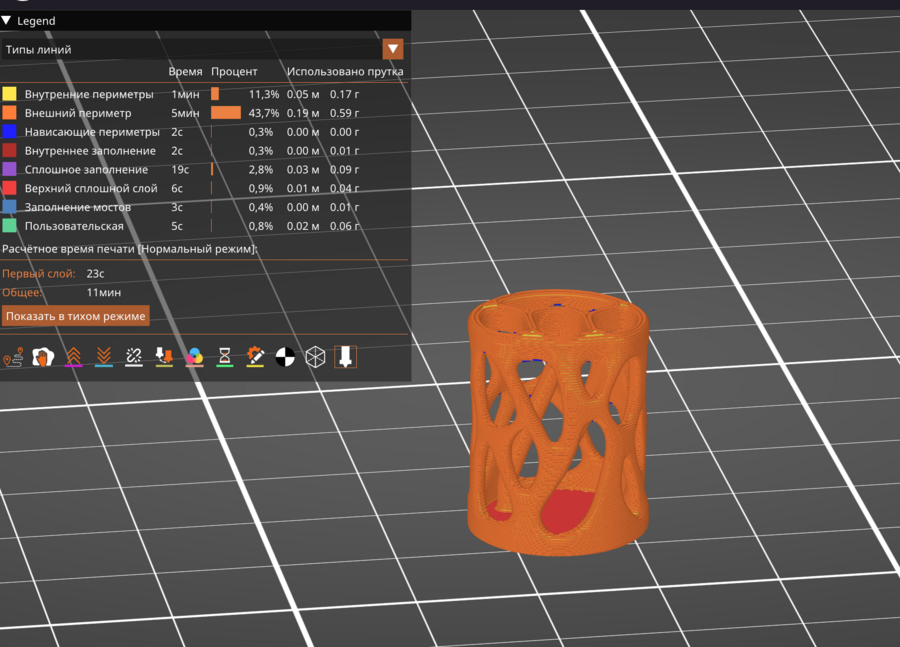The width and height of the screenshot is (900, 647).
Task: Click the Внешний периметр percentage bar
Action: (x=226, y=113)
